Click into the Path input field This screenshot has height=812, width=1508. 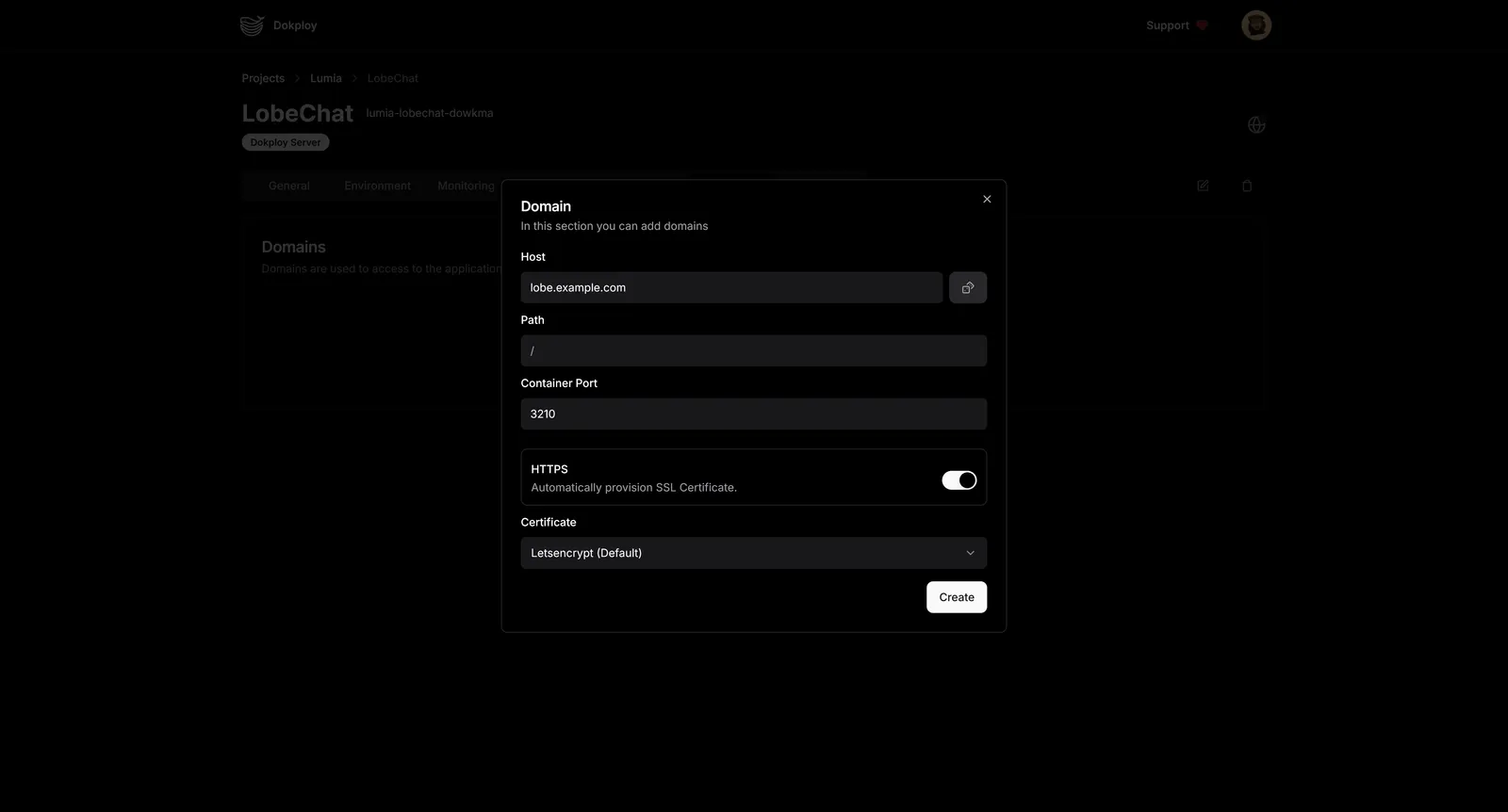[753, 351]
